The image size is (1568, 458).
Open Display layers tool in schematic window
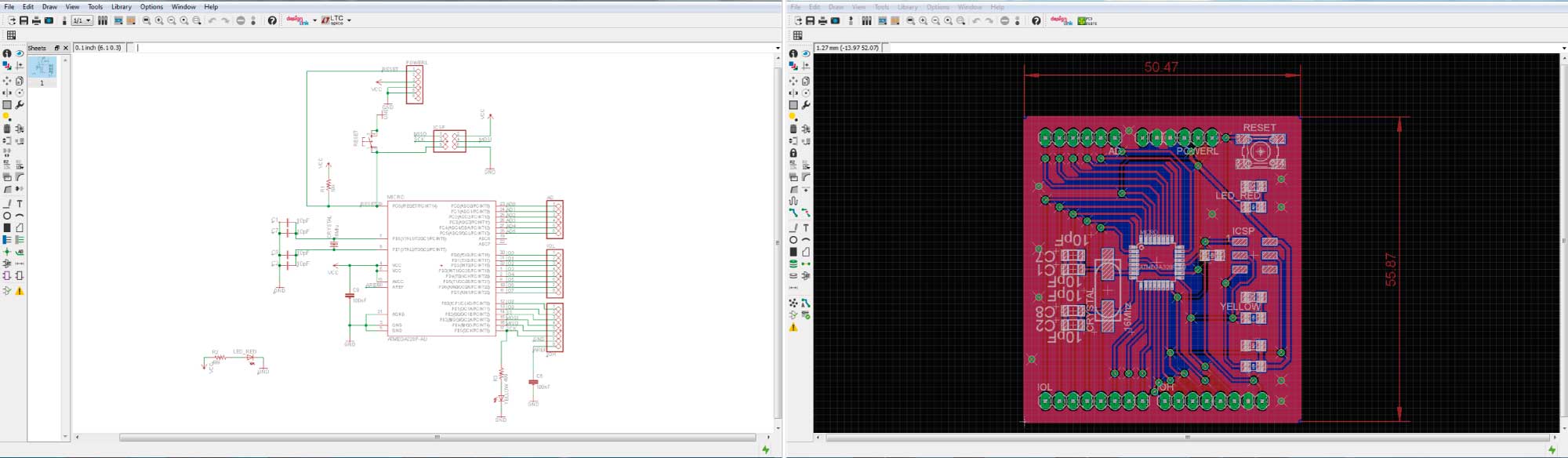7,66
